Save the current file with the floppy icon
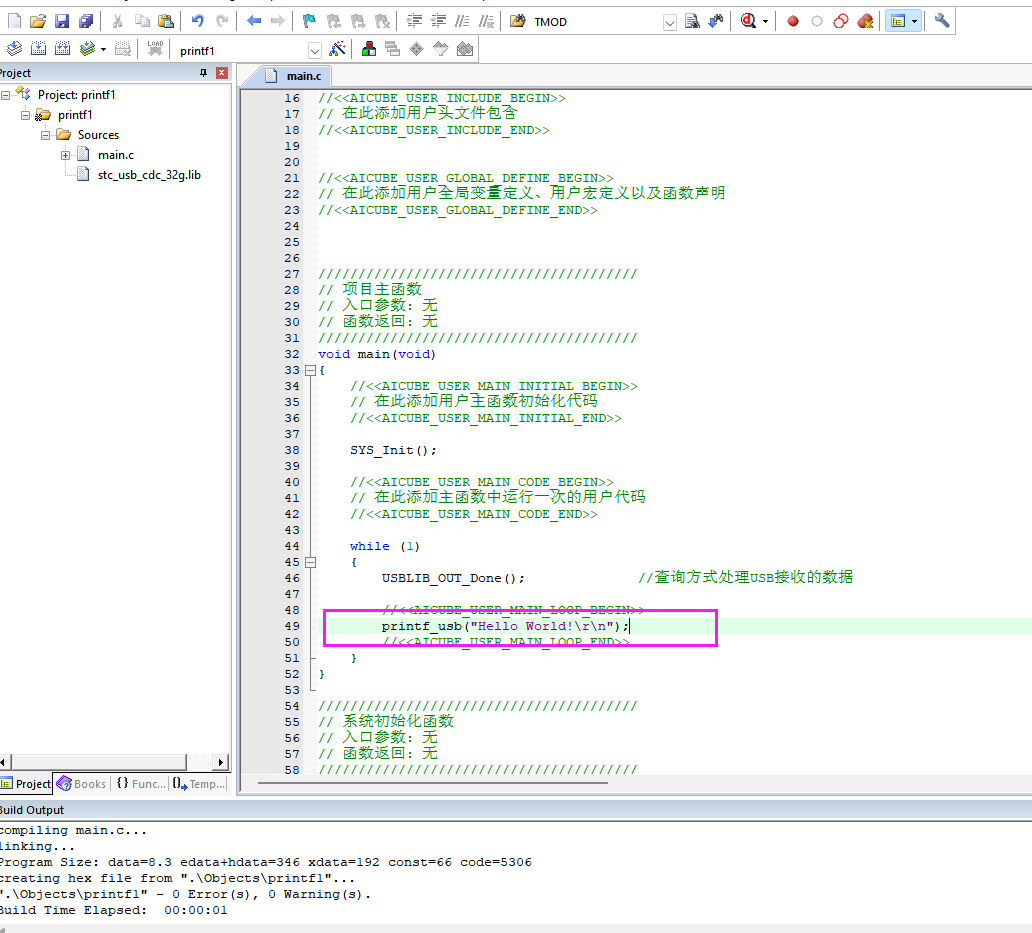This screenshot has width=1032, height=933. [62, 22]
